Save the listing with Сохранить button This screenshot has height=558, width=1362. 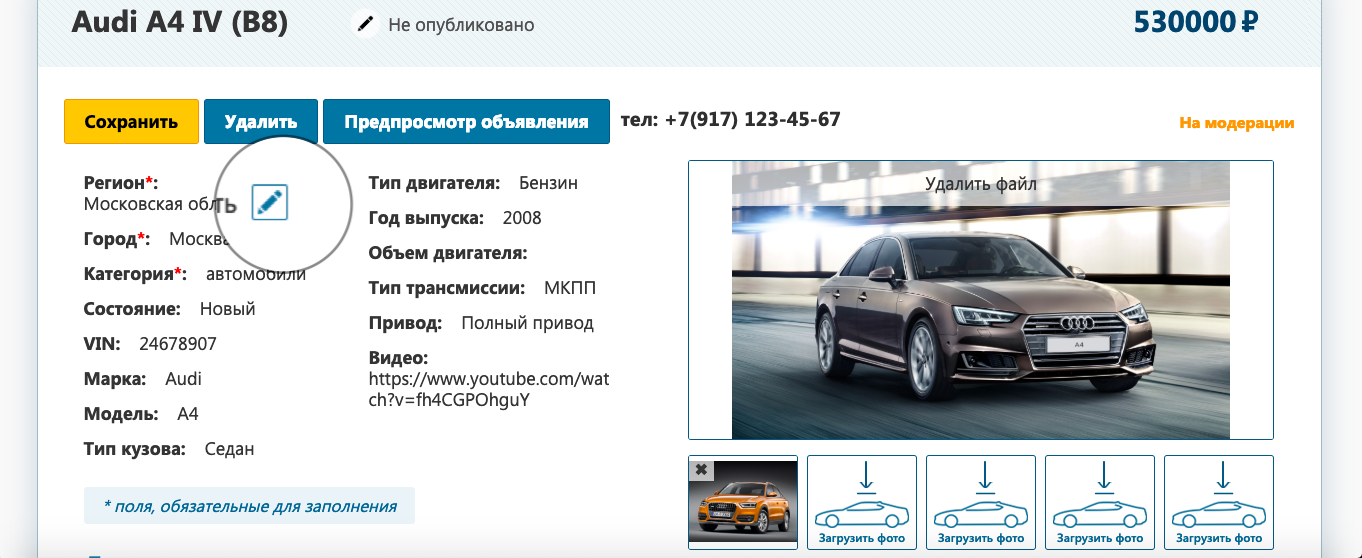(x=131, y=122)
